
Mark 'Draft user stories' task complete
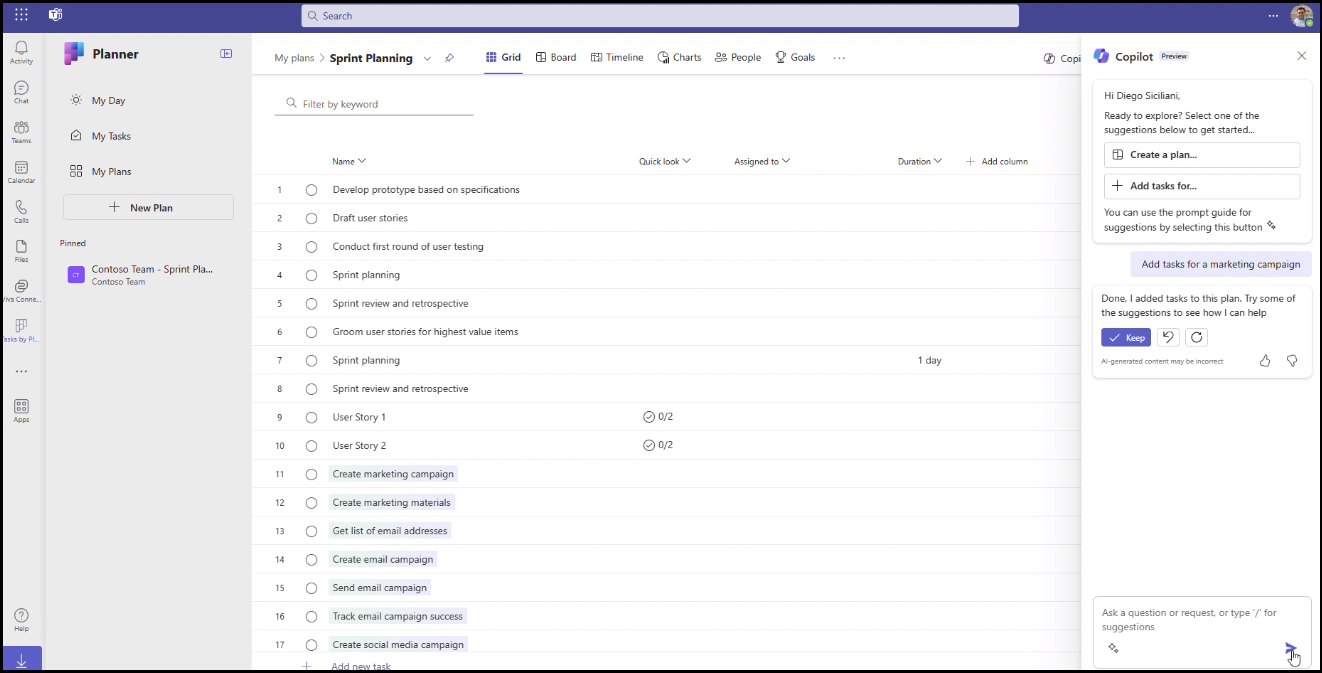click(311, 218)
